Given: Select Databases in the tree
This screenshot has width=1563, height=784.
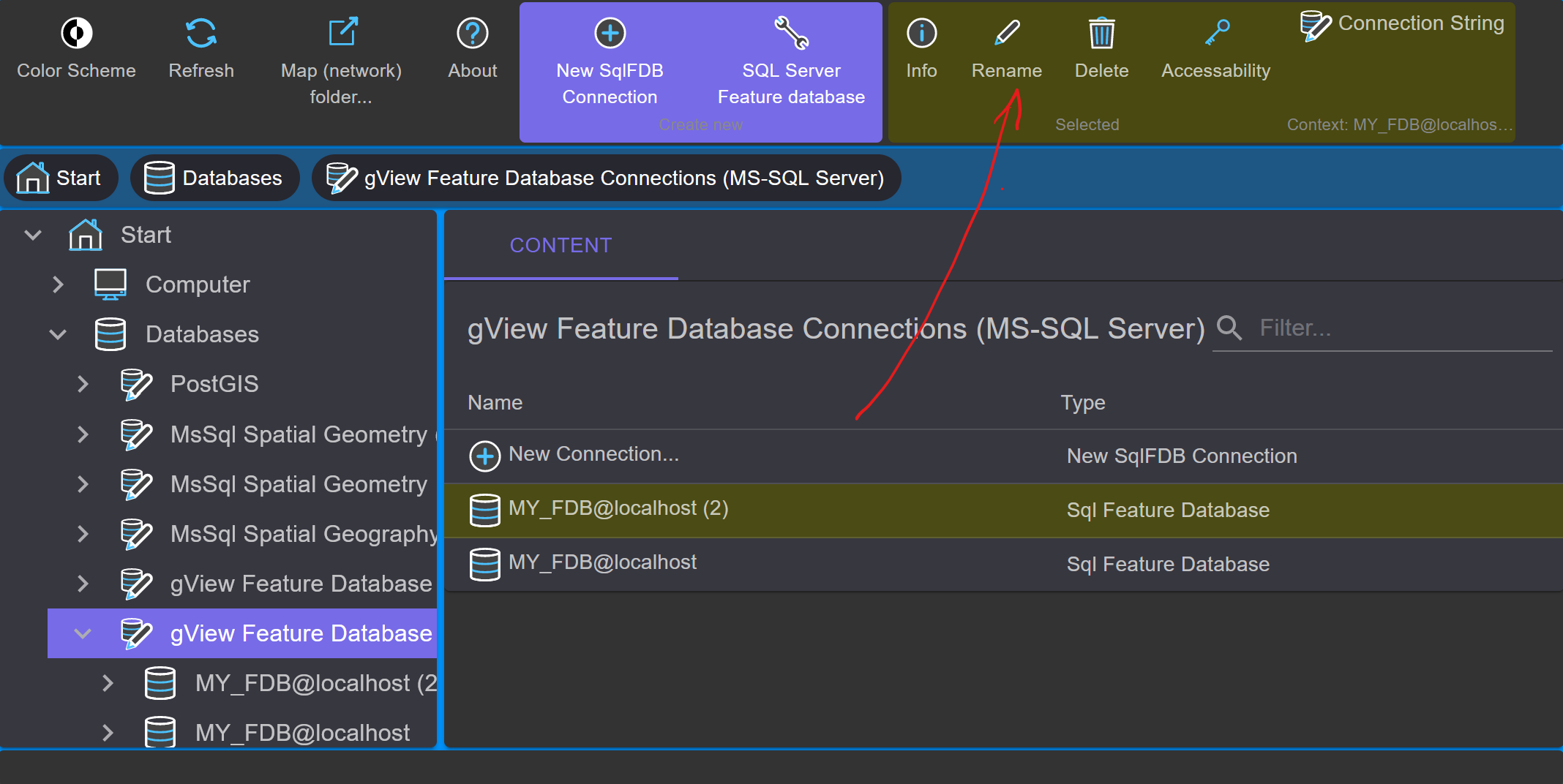Looking at the screenshot, I should tap(202, 334).
